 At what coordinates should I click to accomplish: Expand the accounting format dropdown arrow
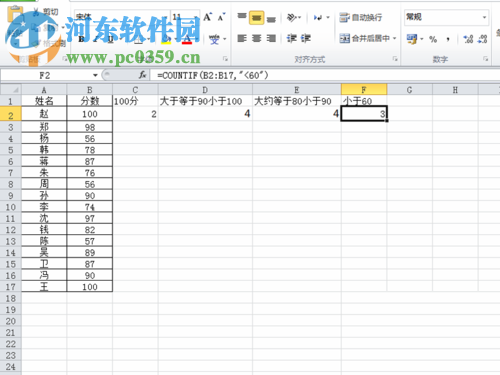coord(422,39)
